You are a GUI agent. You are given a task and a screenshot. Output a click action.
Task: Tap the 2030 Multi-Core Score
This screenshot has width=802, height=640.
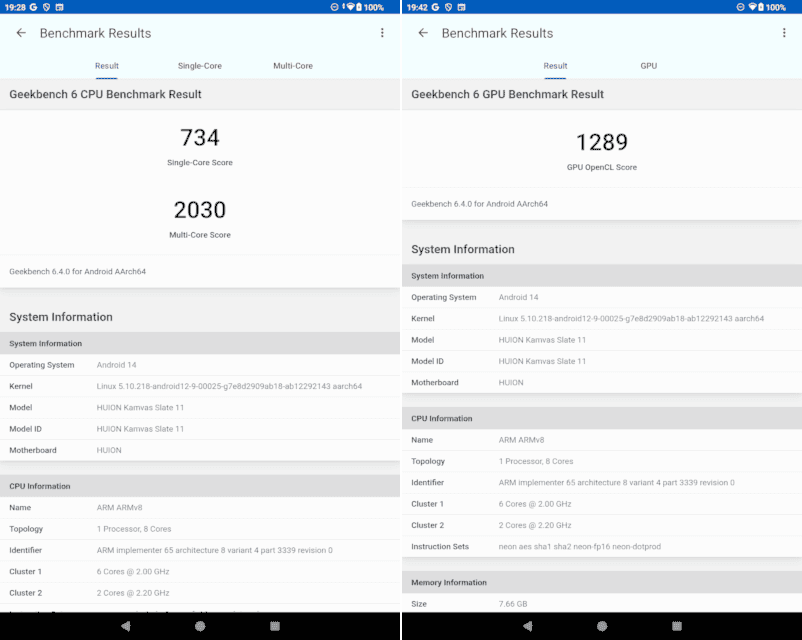pos(200,211)
